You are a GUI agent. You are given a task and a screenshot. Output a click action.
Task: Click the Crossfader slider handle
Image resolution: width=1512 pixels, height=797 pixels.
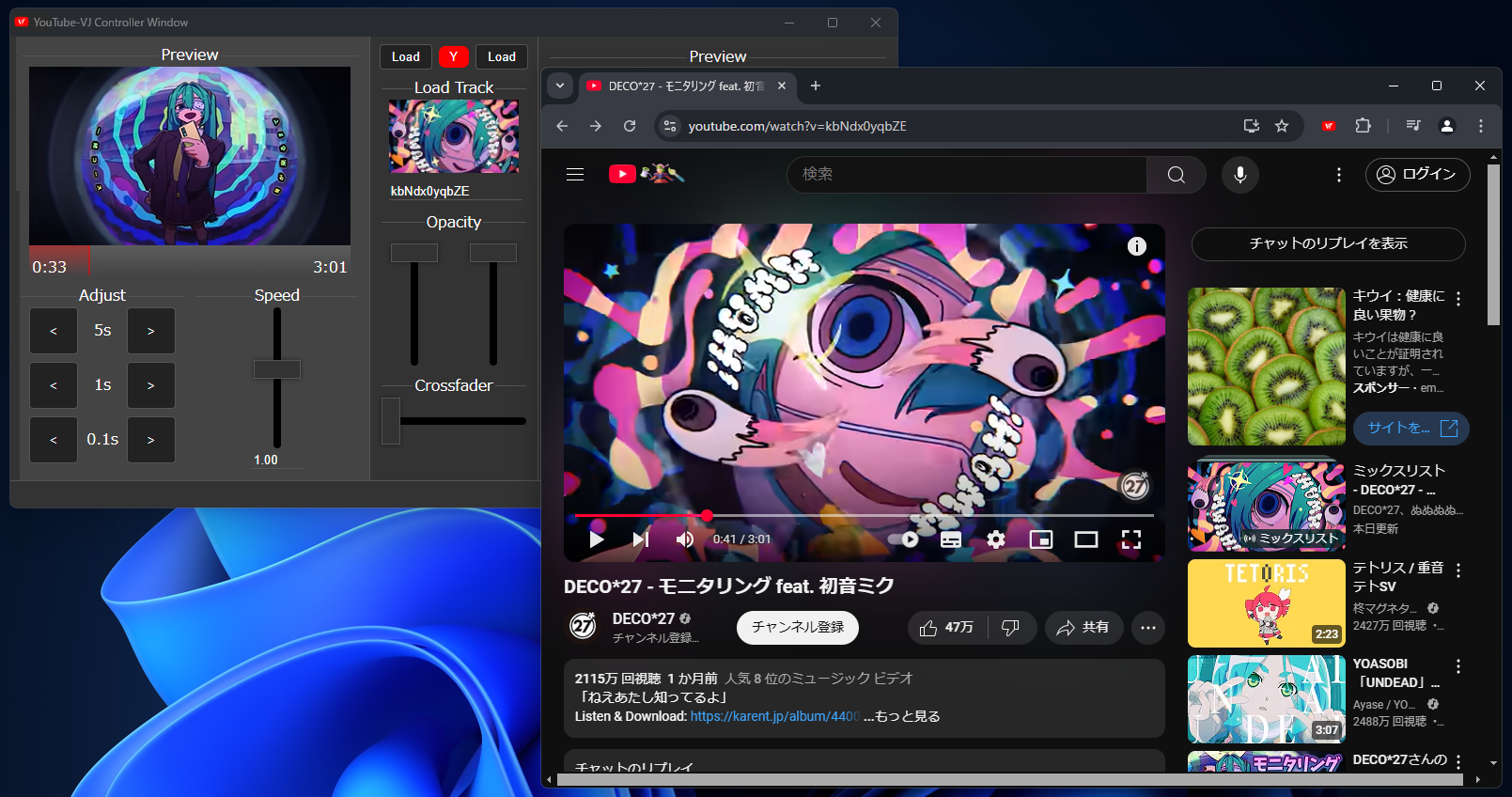click(x=391, y=421)
